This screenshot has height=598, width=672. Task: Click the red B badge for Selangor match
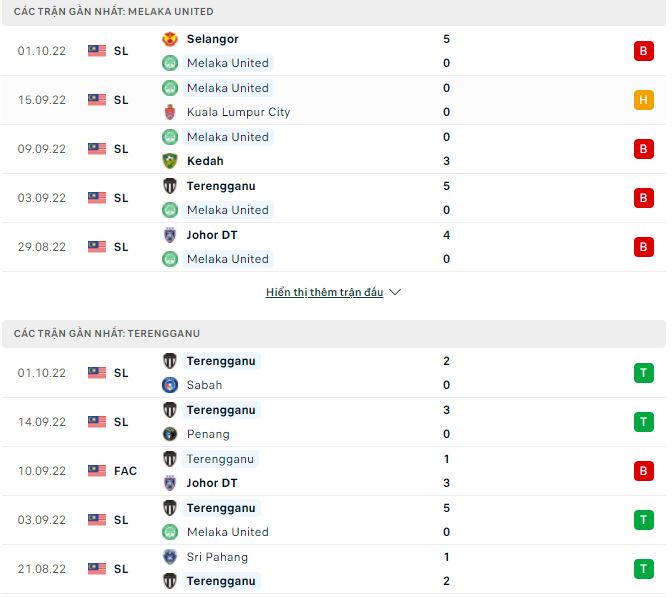tap(644, 51)
